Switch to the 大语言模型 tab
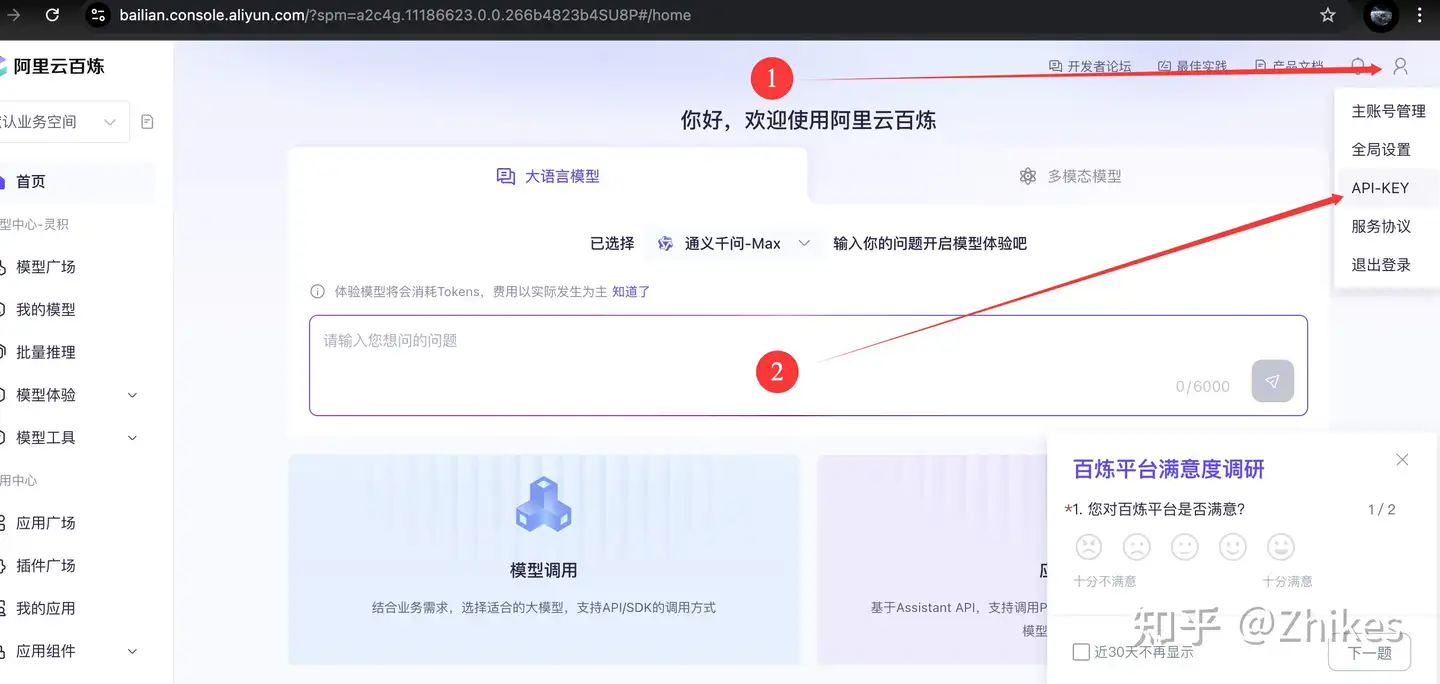The height and width of the screenshot is (684, 1440). click(548, 176)
